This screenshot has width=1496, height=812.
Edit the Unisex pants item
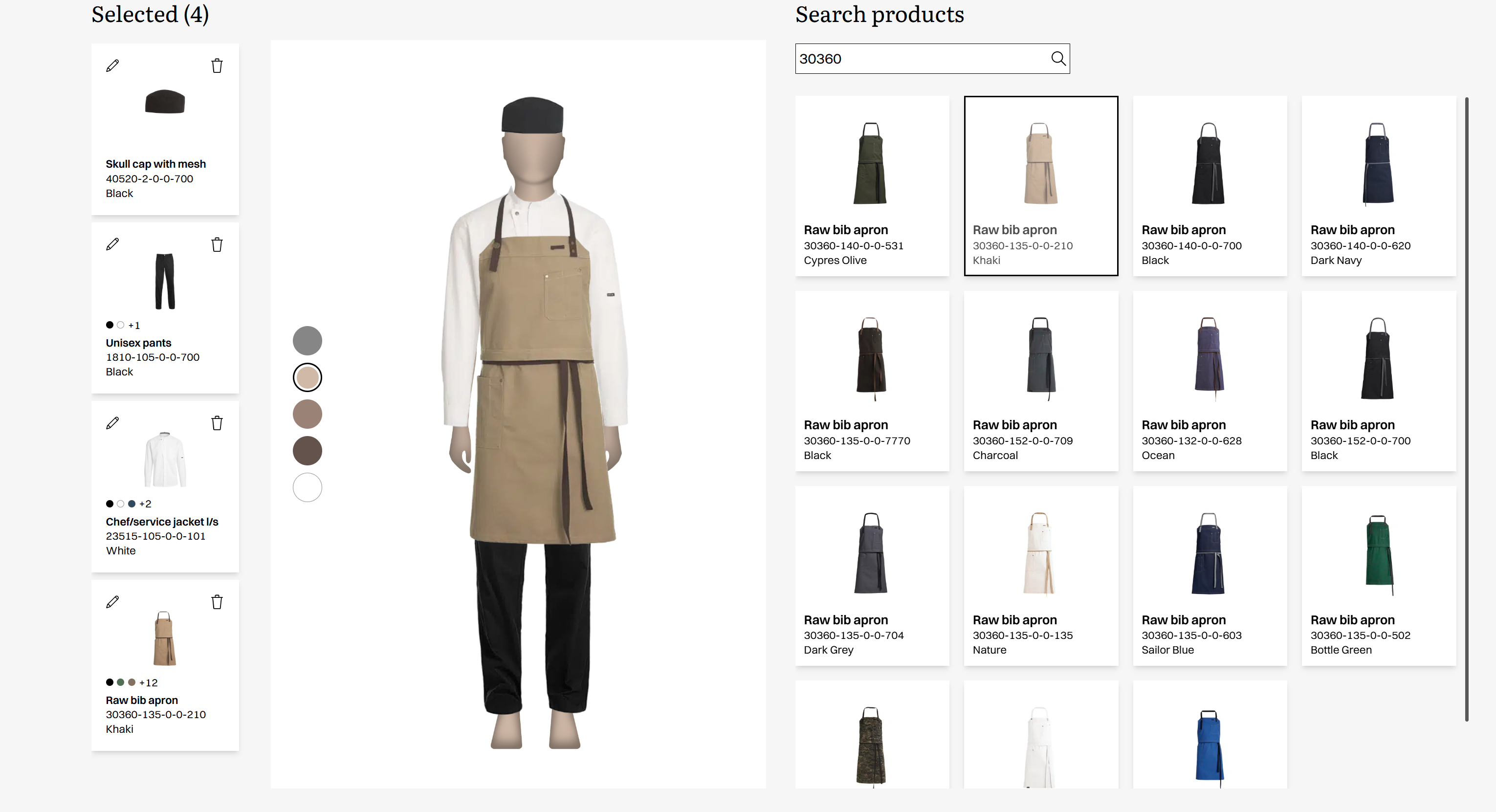click(x=112, y=244)
